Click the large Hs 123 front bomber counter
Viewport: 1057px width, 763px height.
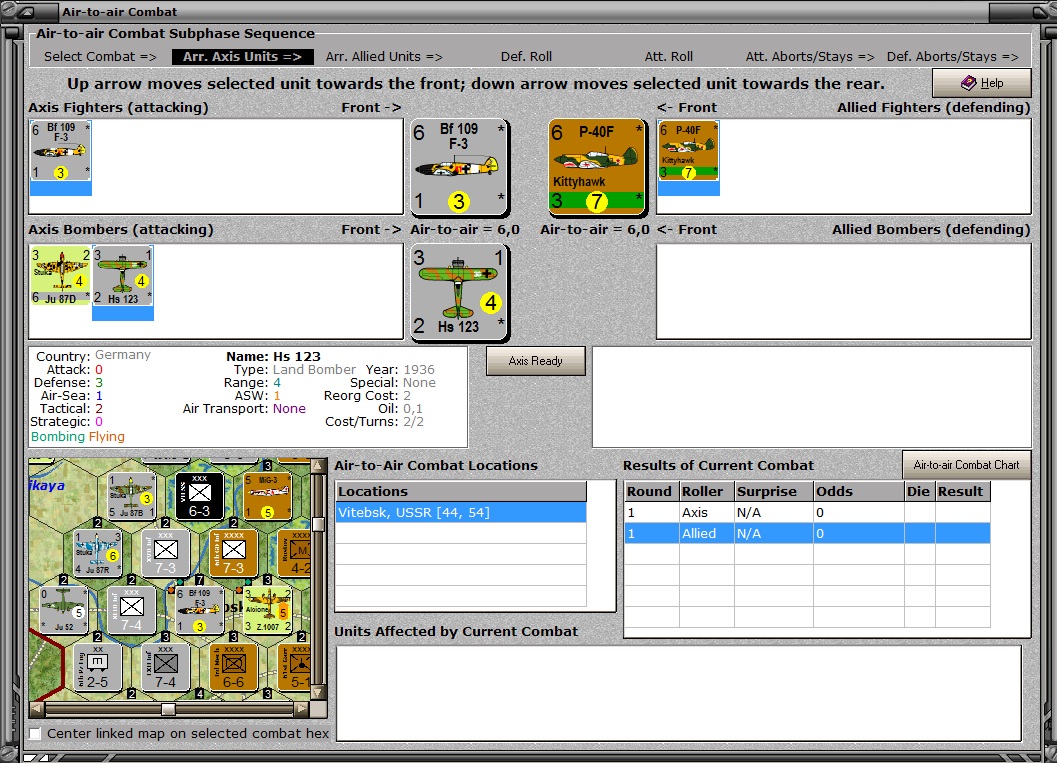(x=460, y=293)
